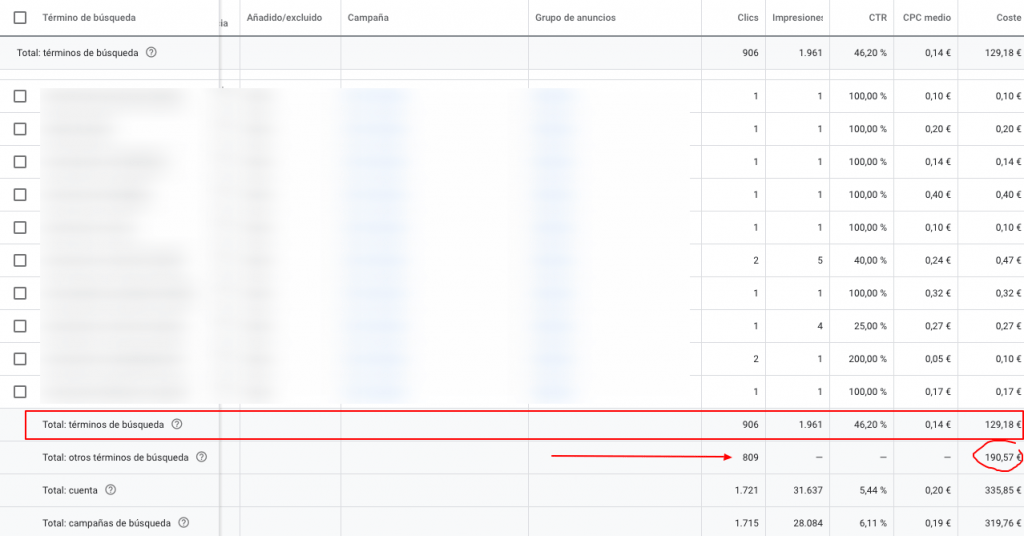This screenshot has width=1024, height=536.
Task: Click the 'CPC medio' column header
Action: (927, 18)
